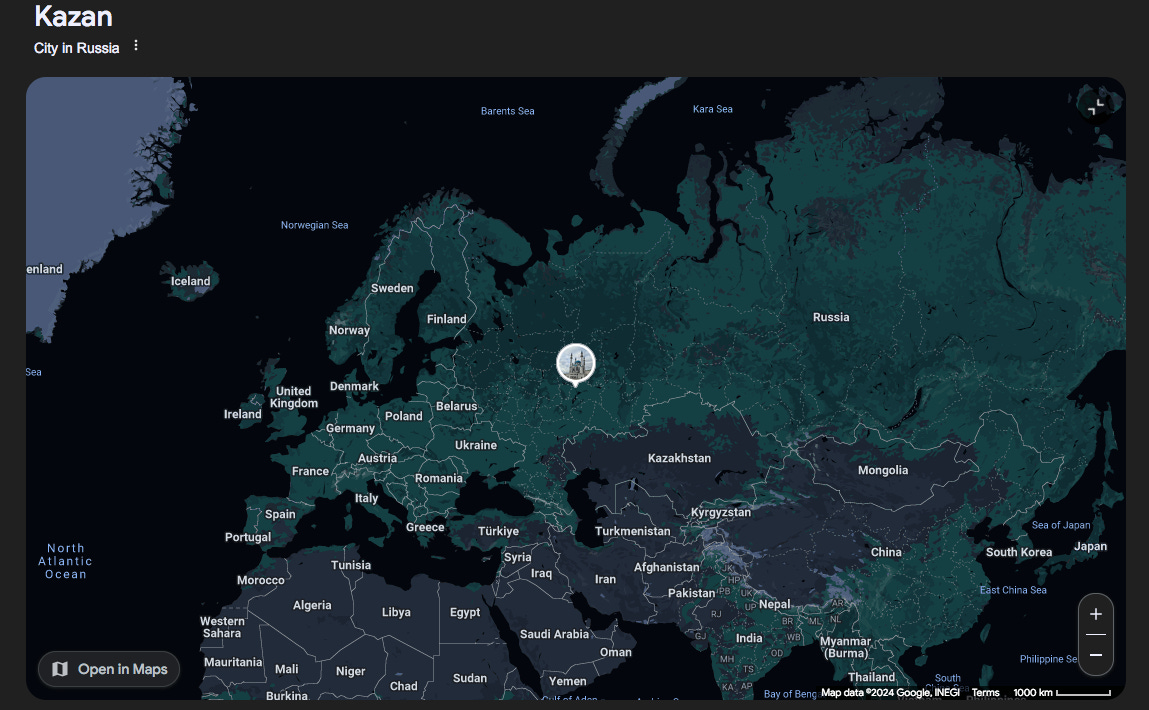Open the Terms link on the map
Viewport: 1149px width, 710px height.
pyautogui.click(x=985, y=692)
